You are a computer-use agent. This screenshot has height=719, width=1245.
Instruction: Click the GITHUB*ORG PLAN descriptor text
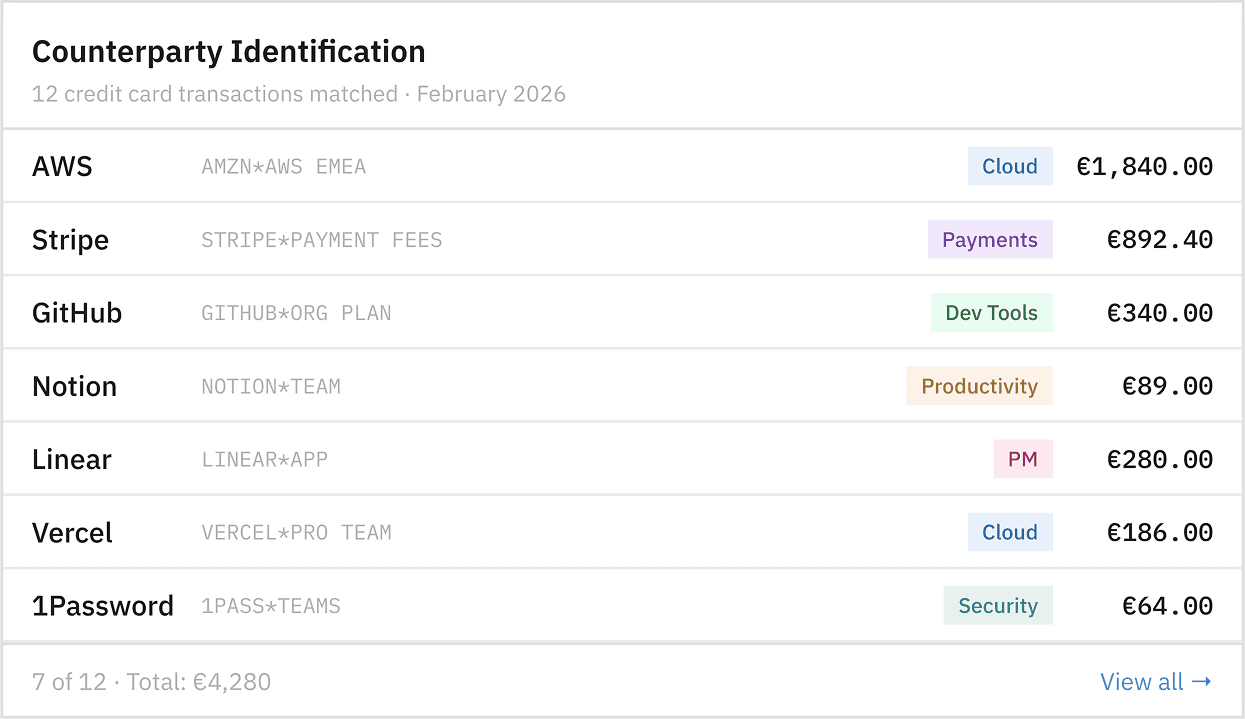(x=296, y=313)
